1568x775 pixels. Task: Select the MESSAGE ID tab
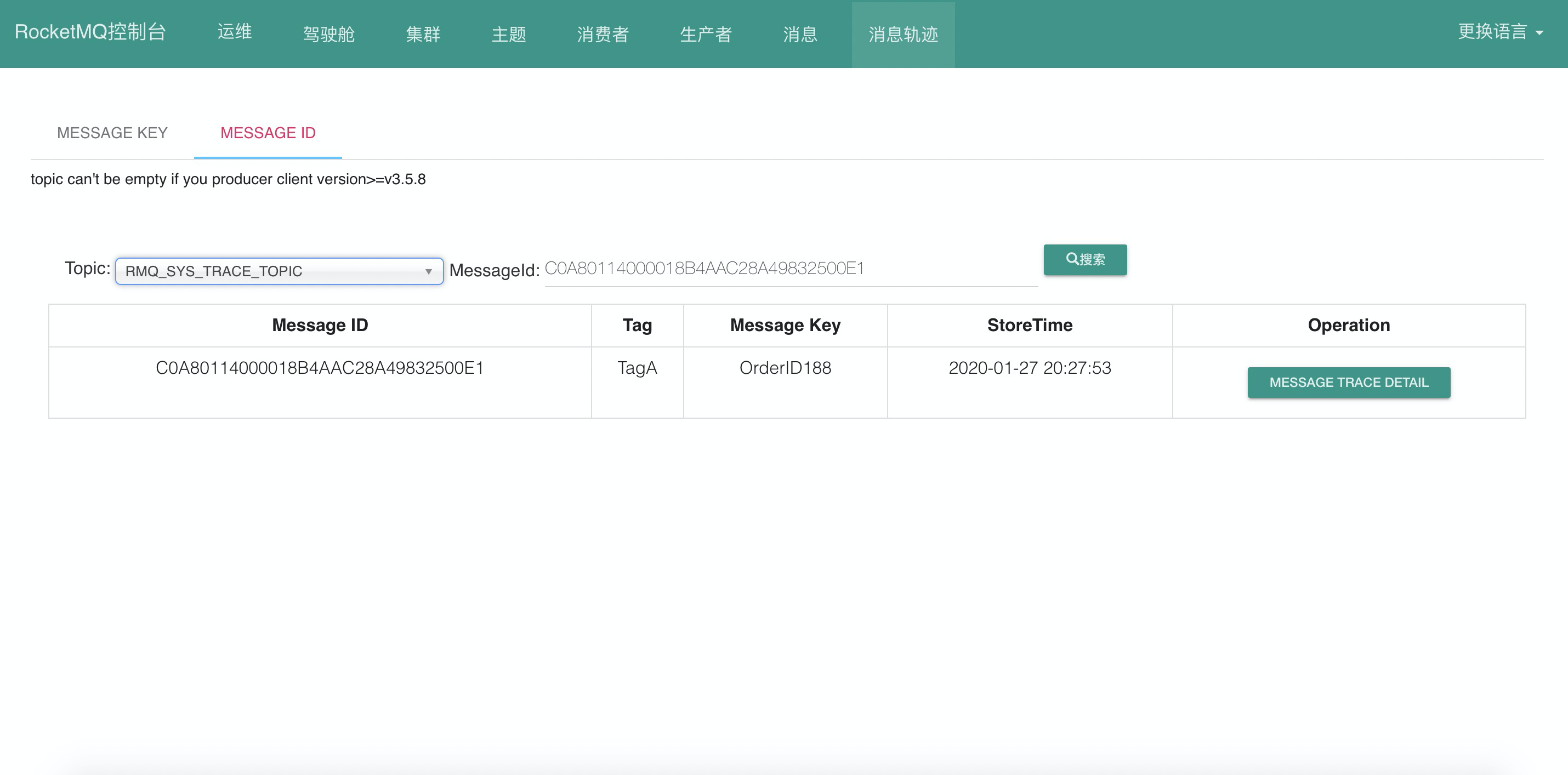268,133
